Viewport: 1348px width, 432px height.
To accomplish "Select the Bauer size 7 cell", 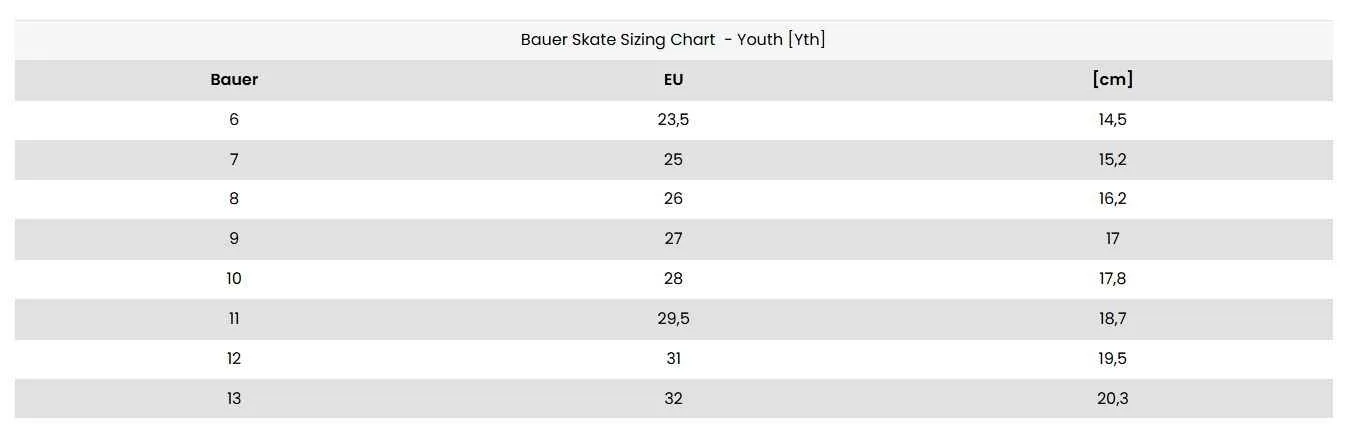I will pos(234,159).
